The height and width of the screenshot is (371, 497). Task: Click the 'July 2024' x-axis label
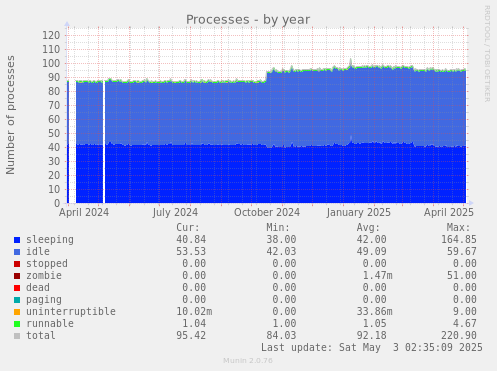pyautogui.click(x=175, y=213)
